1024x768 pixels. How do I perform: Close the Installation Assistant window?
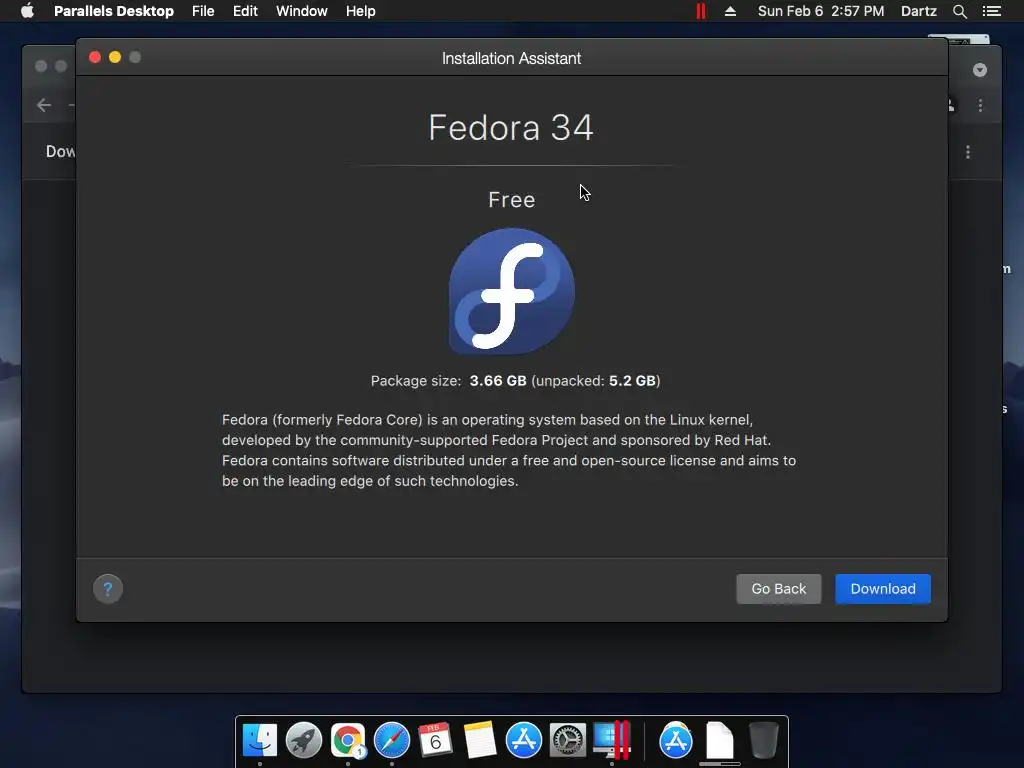(95, 57)
